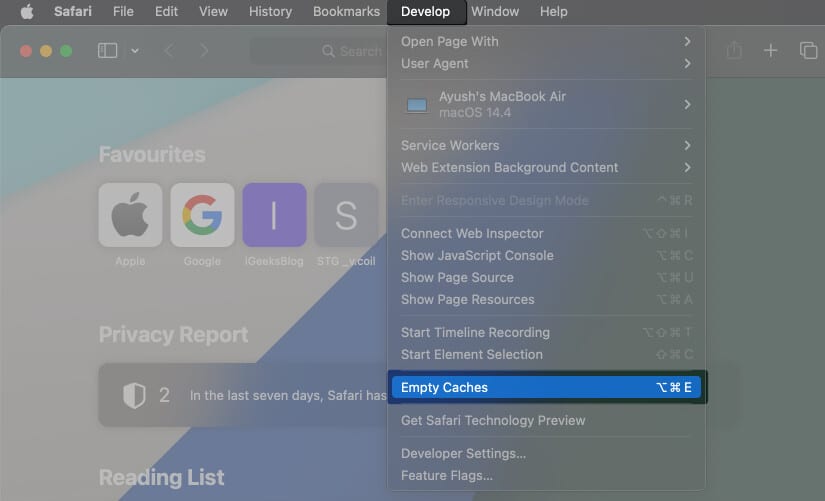Open the History menu
The image size is (825, 501).
pyautogui.click(x=270, y=11)
